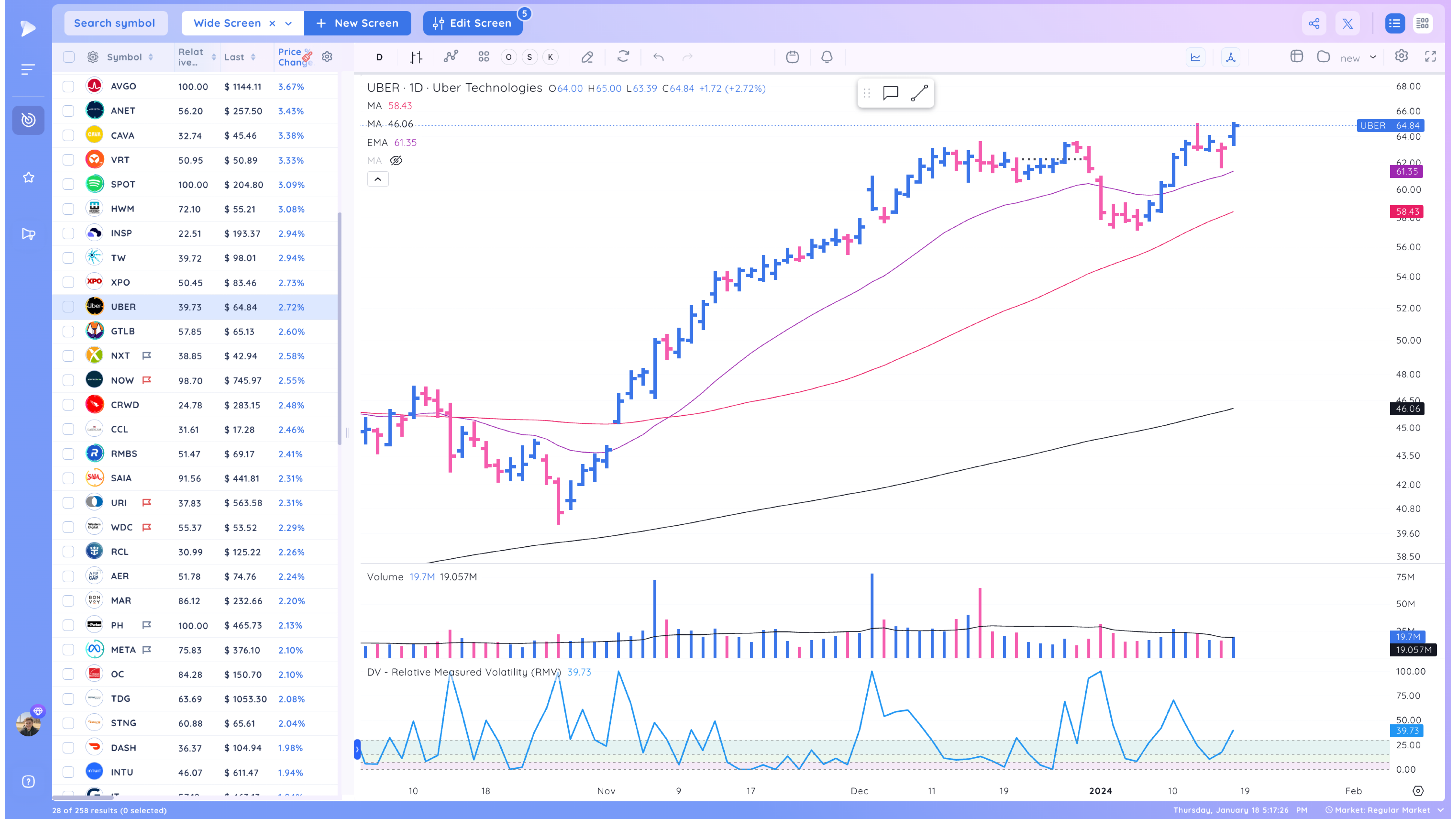Select the GTLB row in watchlist
The height and width of the screenshot is (819, 1456).
pos(195,331)
